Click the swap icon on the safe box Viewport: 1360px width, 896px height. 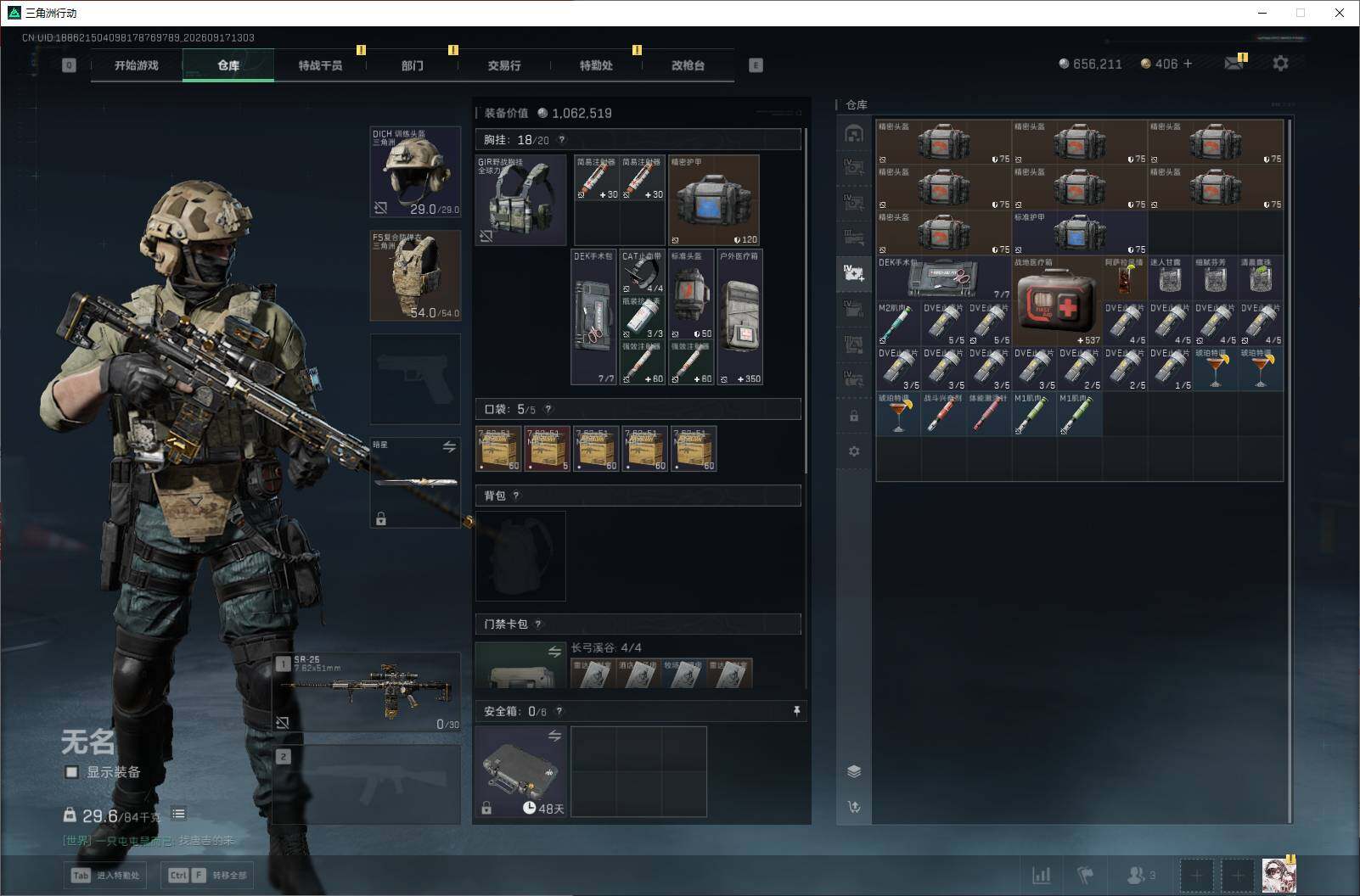pyautogui.click(x=554, y=736)
